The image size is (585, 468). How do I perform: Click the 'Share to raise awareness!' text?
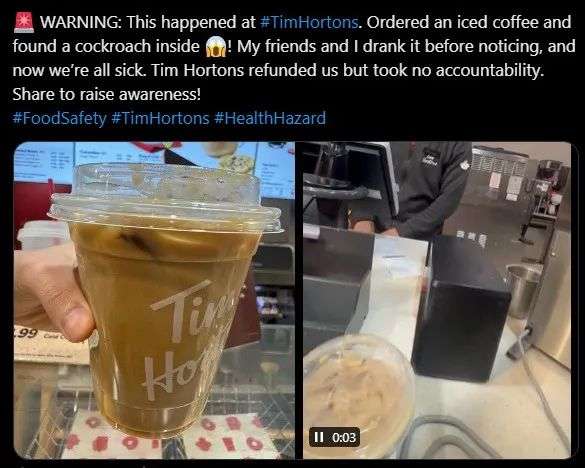[x=107, y=94]
